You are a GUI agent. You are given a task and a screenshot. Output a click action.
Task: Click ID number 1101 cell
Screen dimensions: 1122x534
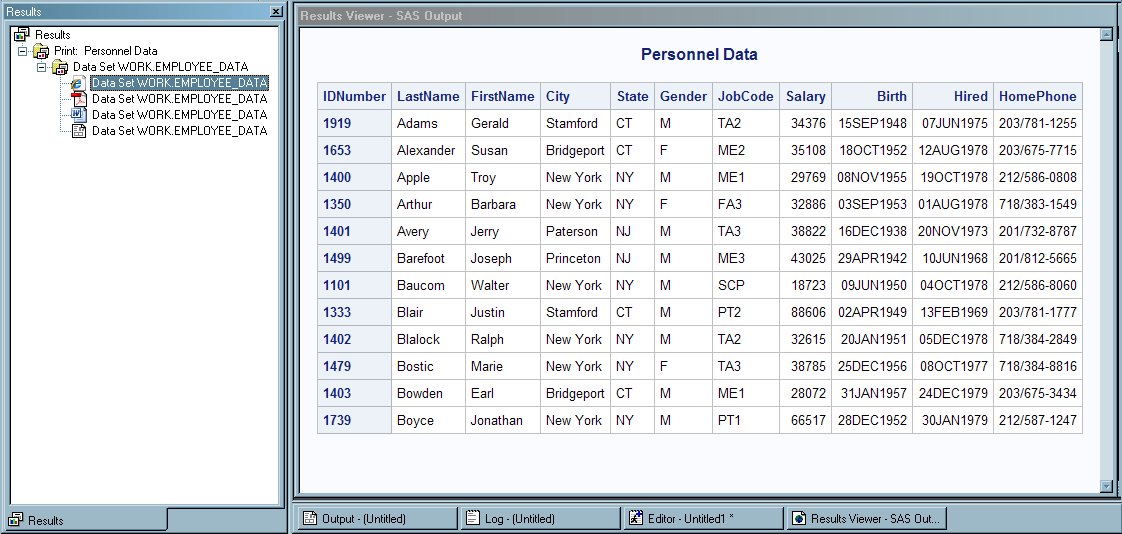point(354,285)
